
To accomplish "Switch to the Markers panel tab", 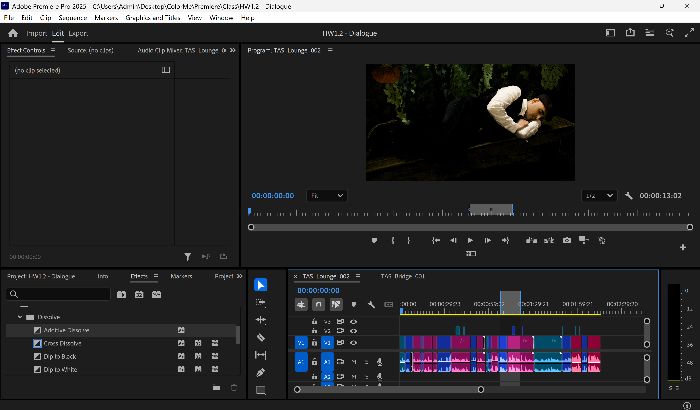I will (x=181, y=276).
